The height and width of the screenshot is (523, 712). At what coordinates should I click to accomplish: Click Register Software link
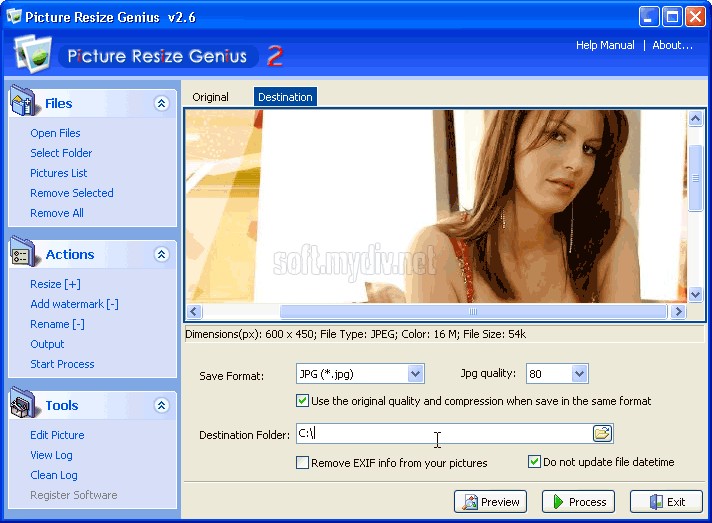[x=74, y=495]
